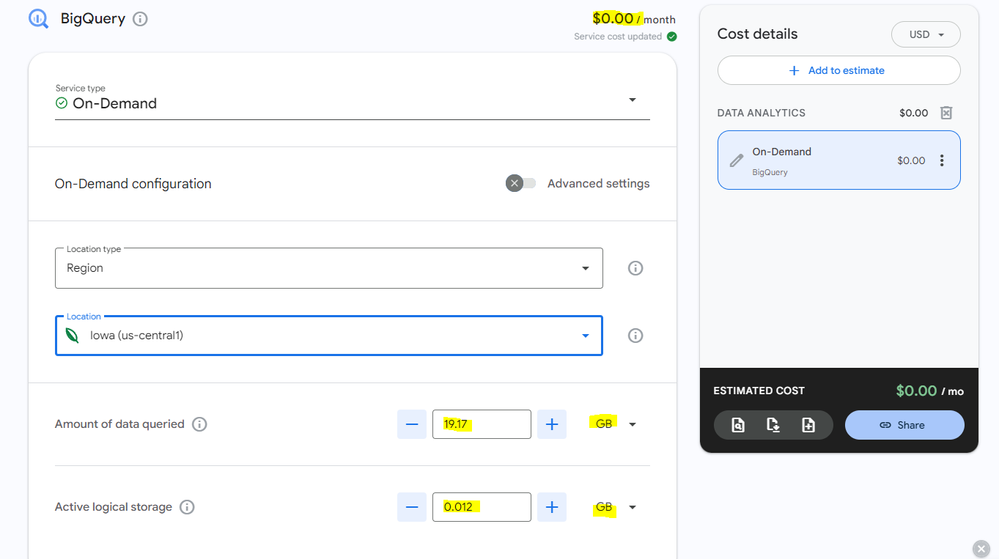Open GB unit dropdown for active storage
Image resolution: width=999 pixels, height=559 pixels.
pos(615,507)
